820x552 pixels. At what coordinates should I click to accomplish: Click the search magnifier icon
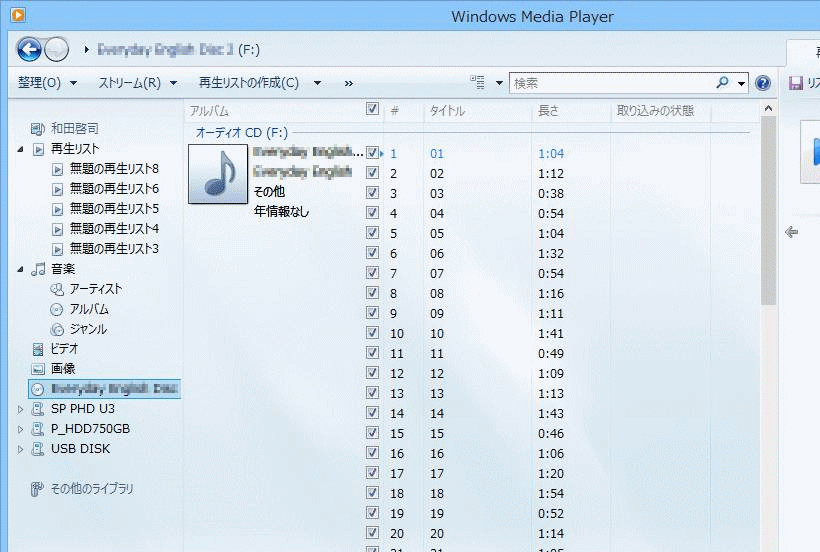pyautogui.click(x=722, y=83)
